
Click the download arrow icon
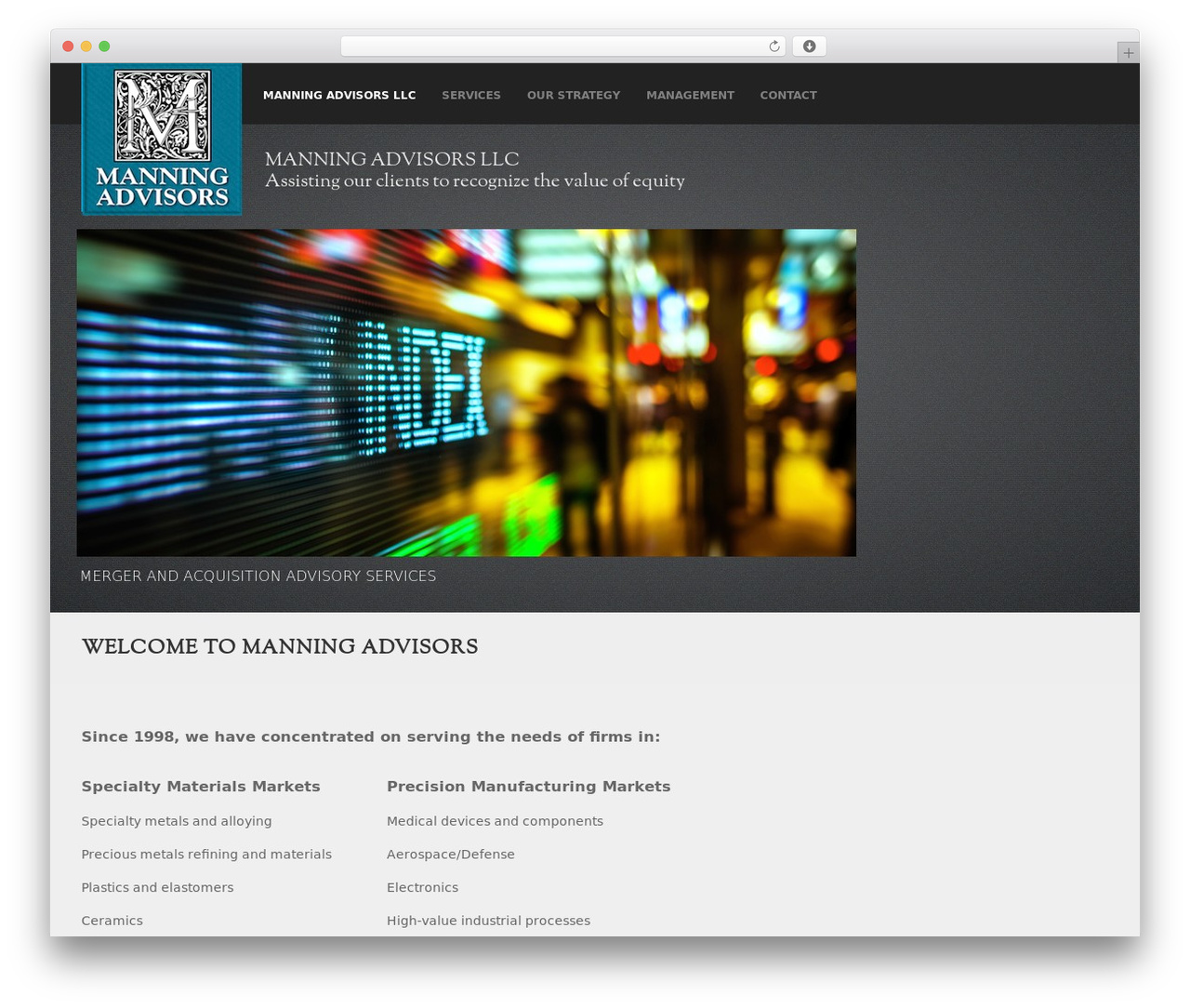(x=809, y=46)
